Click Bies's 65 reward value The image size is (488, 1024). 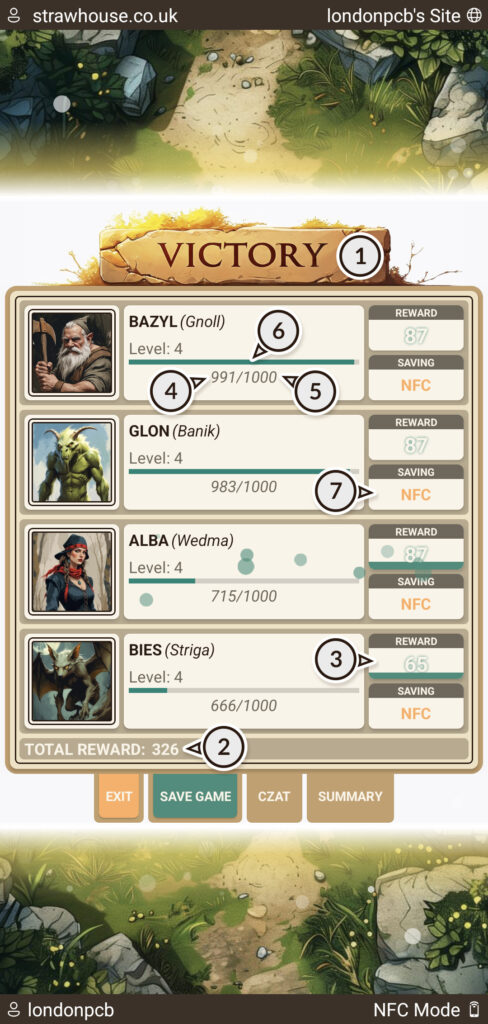[416, 664]
